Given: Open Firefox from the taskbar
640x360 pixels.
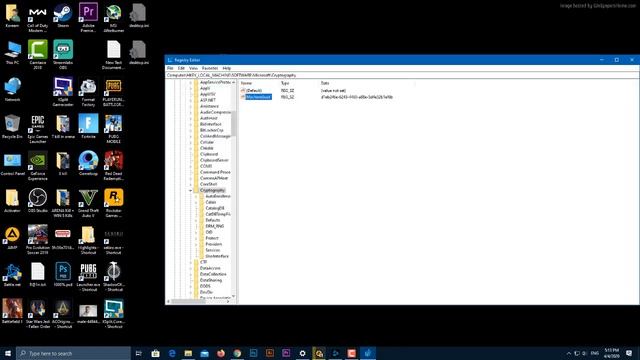Looking at the screenshot, I should click(221, 353).
